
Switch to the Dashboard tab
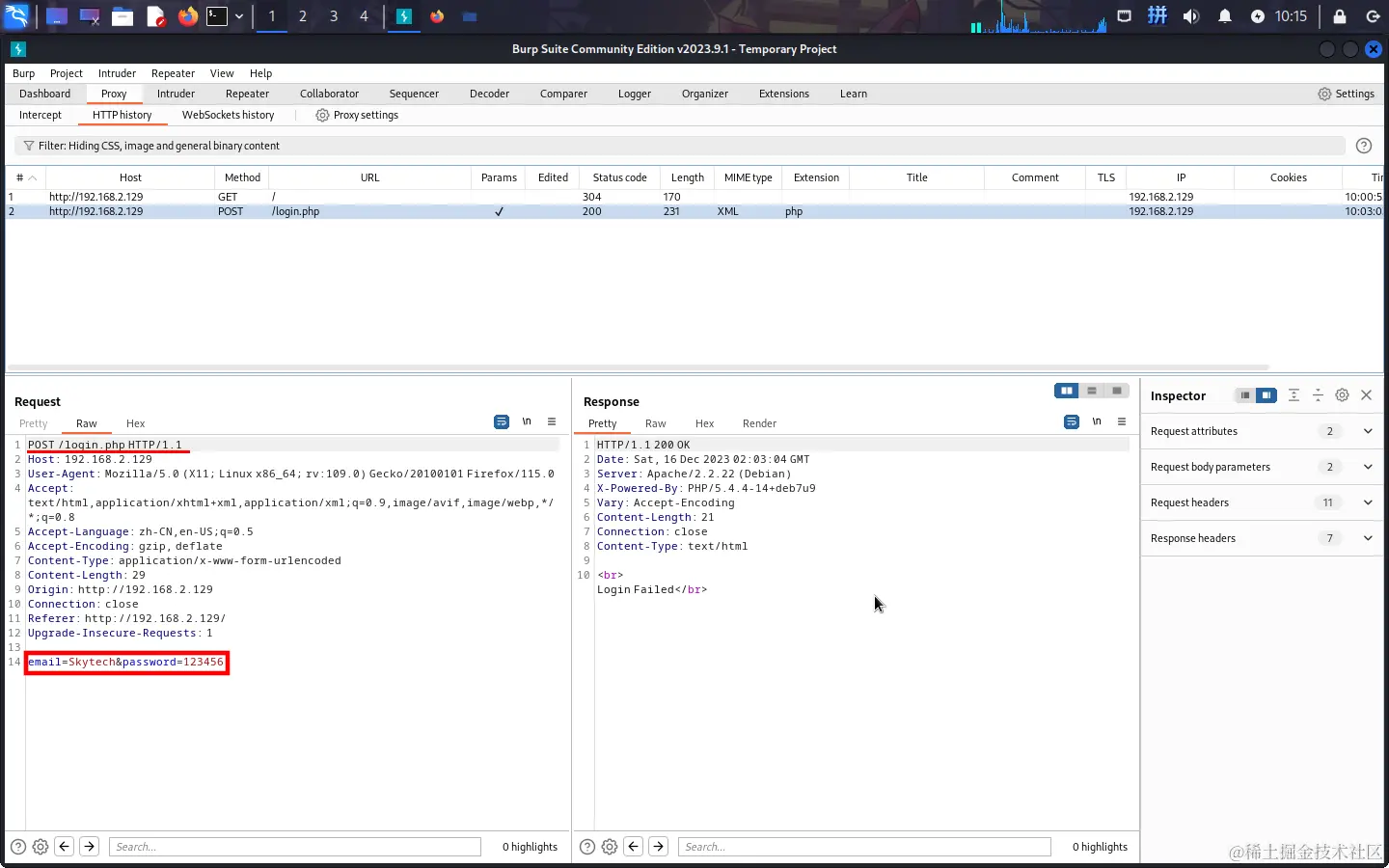(44, 94)
